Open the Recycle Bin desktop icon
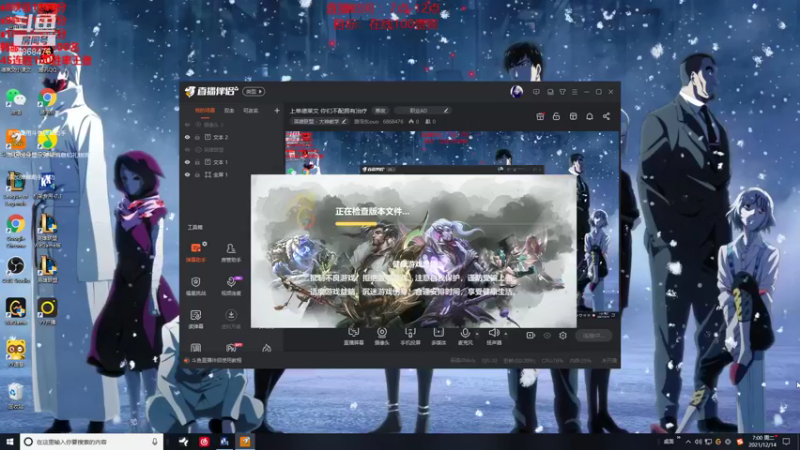The width and height of the screenshot is (800, 450). click(x=15, y=396)
